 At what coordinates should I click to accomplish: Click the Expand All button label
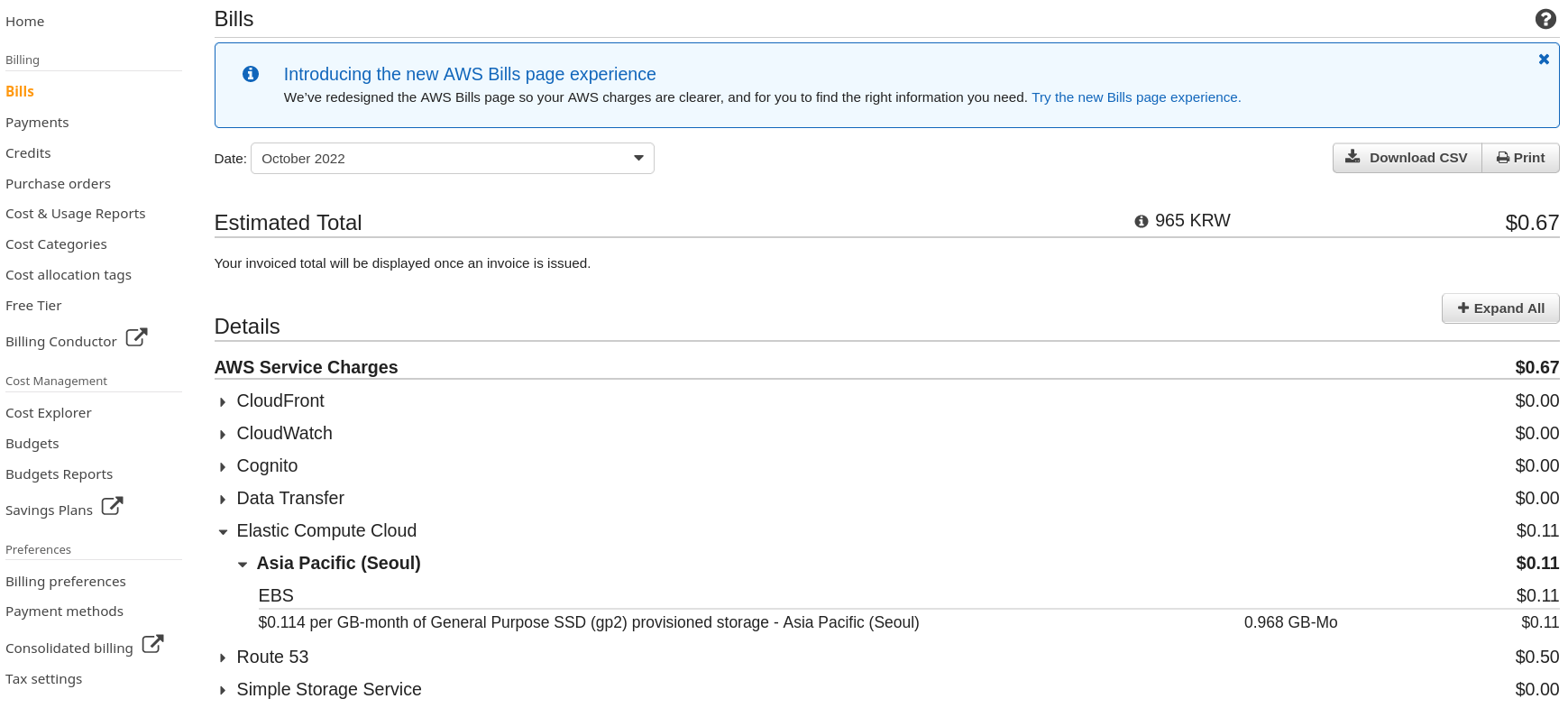click(x=1509, y=308)
